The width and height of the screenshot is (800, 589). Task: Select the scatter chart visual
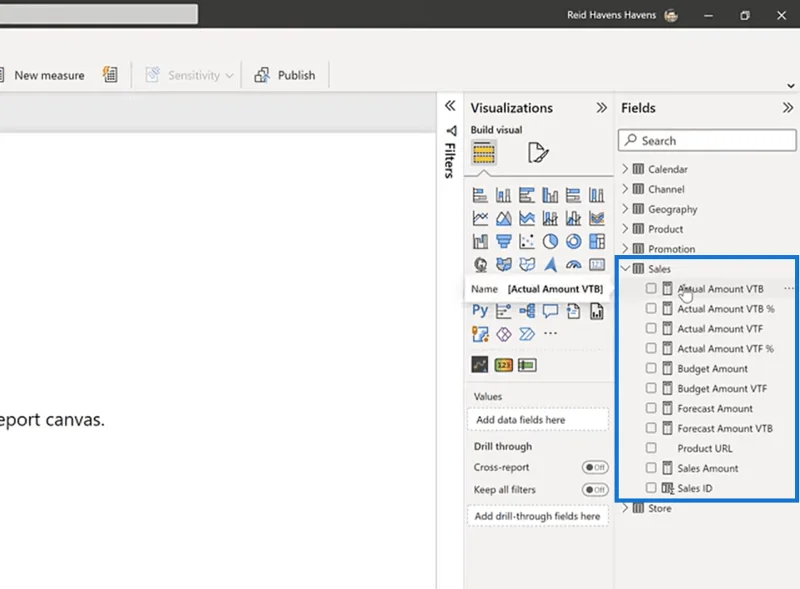click(527, 241)
